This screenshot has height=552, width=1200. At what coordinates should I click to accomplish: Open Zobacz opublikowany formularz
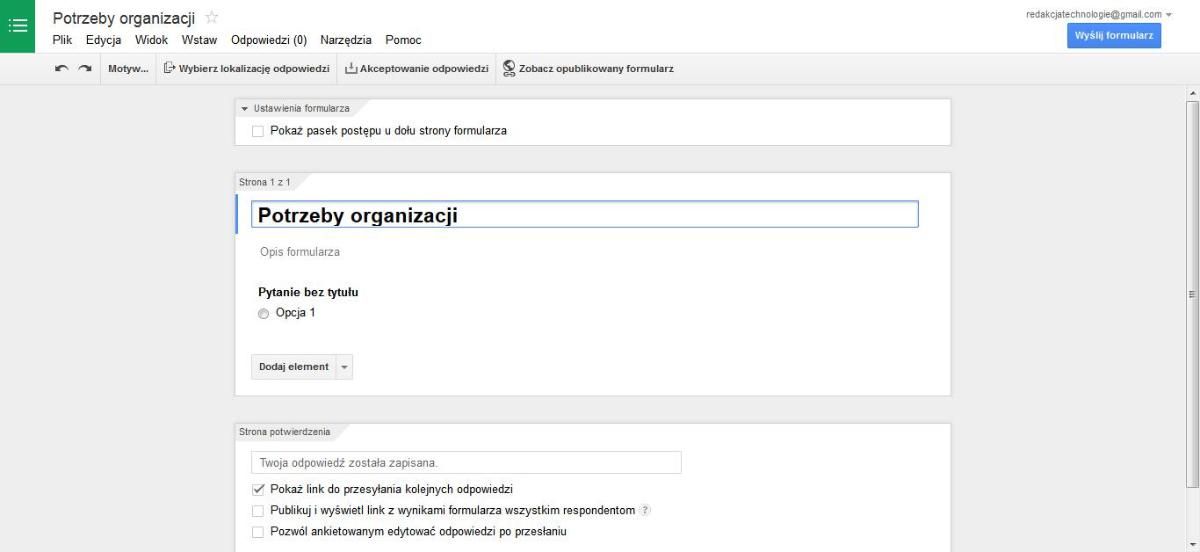pos(588,69)
